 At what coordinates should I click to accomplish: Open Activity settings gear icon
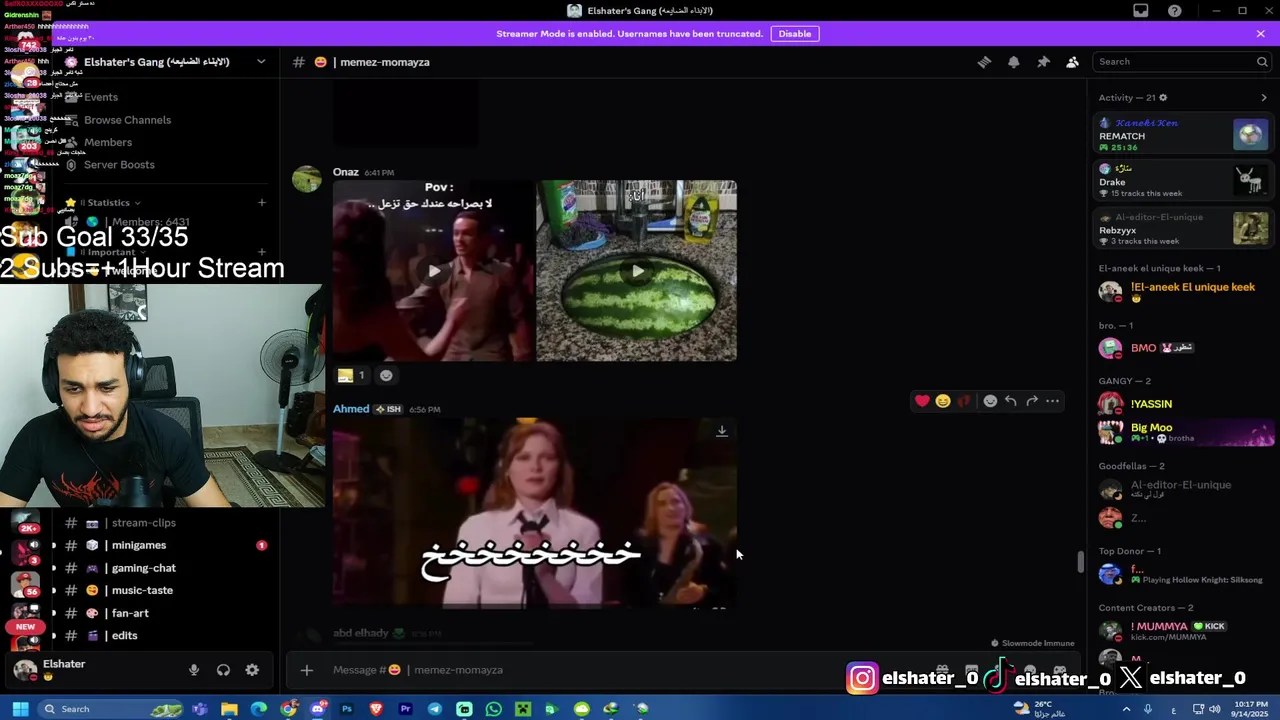click(x=1163, y=97)
